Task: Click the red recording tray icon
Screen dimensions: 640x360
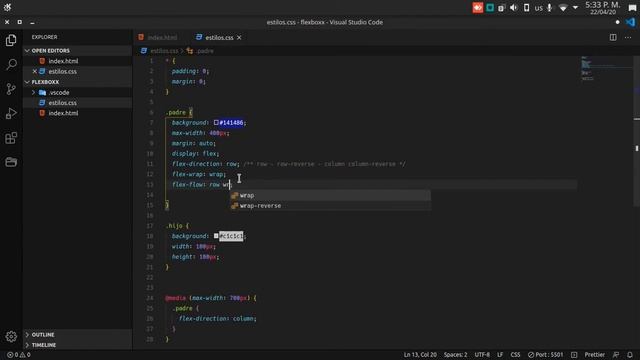Action: coord(478,8)
